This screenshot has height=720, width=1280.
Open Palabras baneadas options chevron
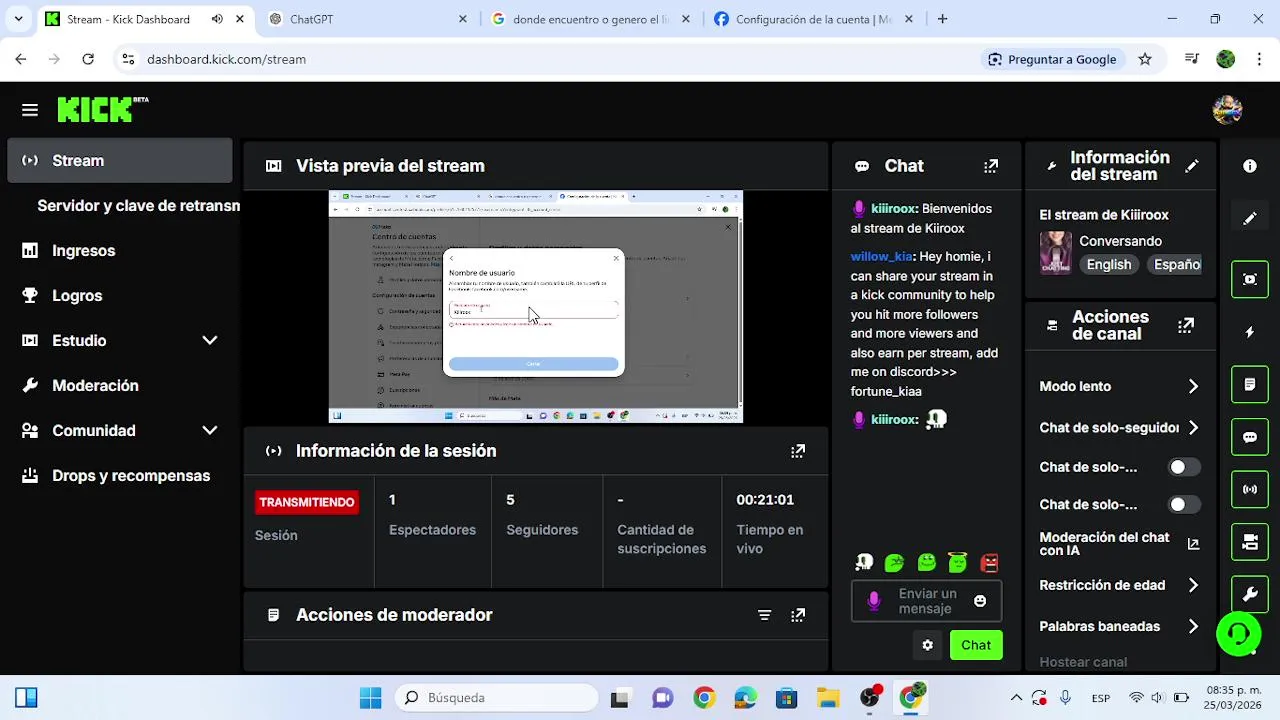pyautogui.click(x=1193, y=627)
